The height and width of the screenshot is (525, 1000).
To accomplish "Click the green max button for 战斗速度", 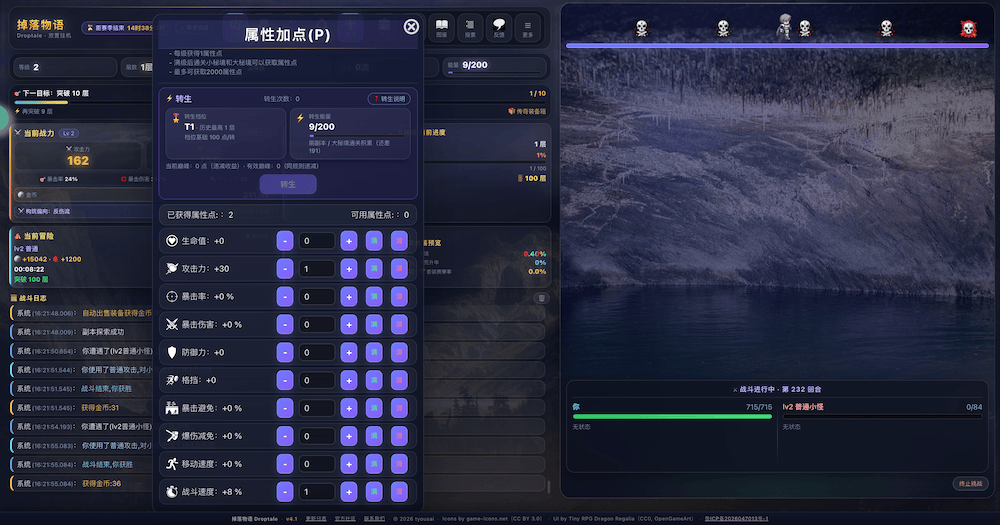I will tap(374, 492).
